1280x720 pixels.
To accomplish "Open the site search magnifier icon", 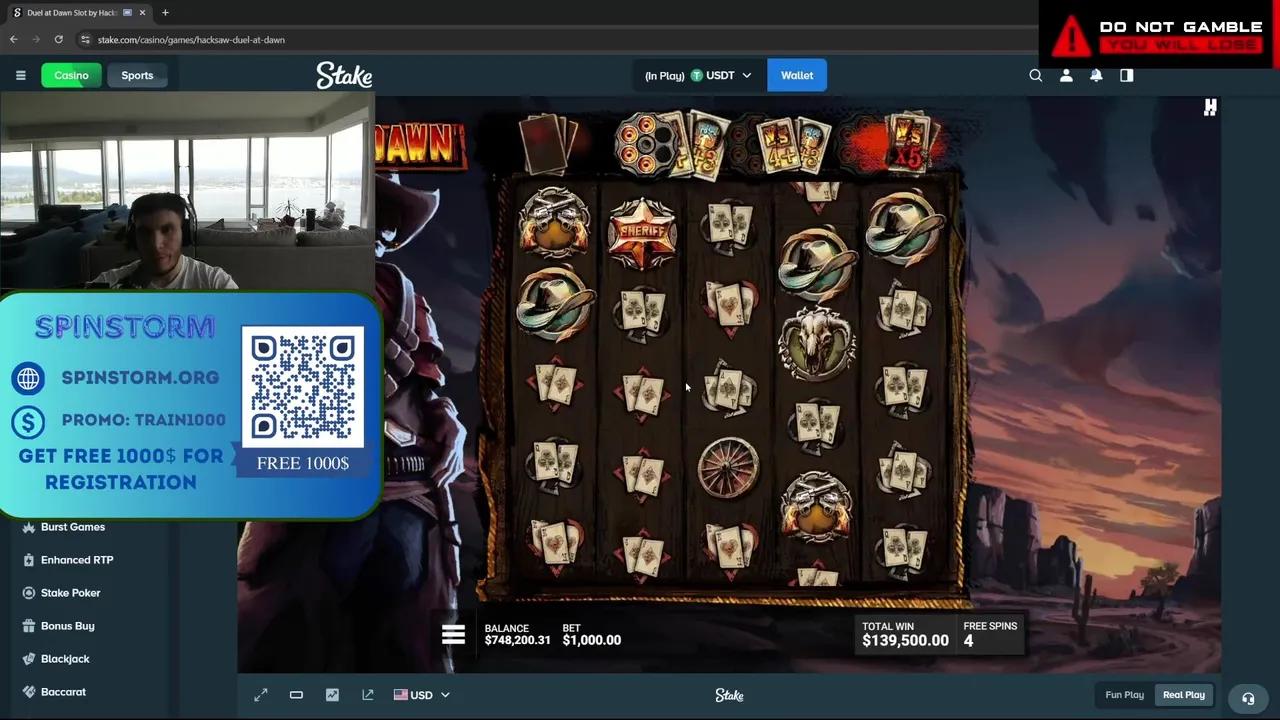I will click(1036, 75).
